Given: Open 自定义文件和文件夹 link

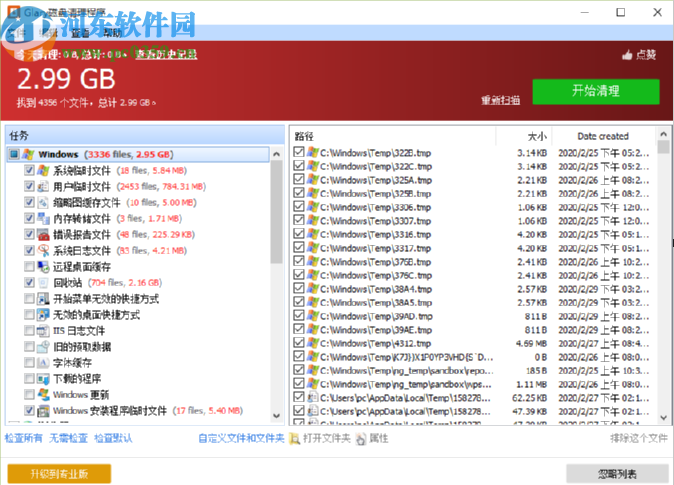Looking at the screenshot, I should 241,438.
